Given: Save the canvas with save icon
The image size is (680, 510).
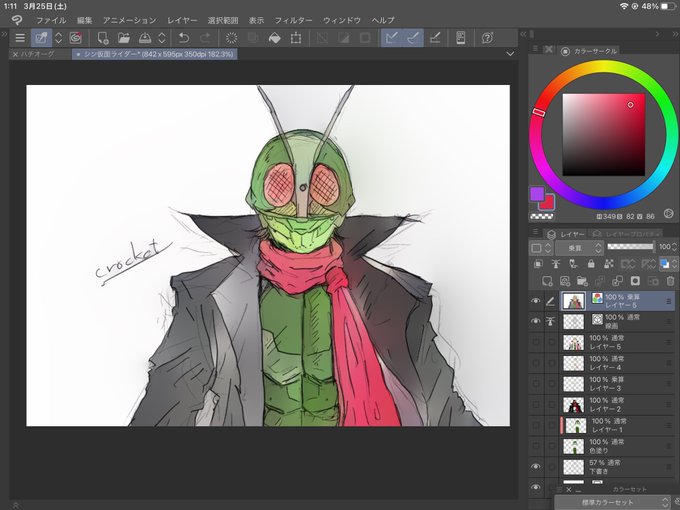Looking at the screenshot, I should coord(145,38).
